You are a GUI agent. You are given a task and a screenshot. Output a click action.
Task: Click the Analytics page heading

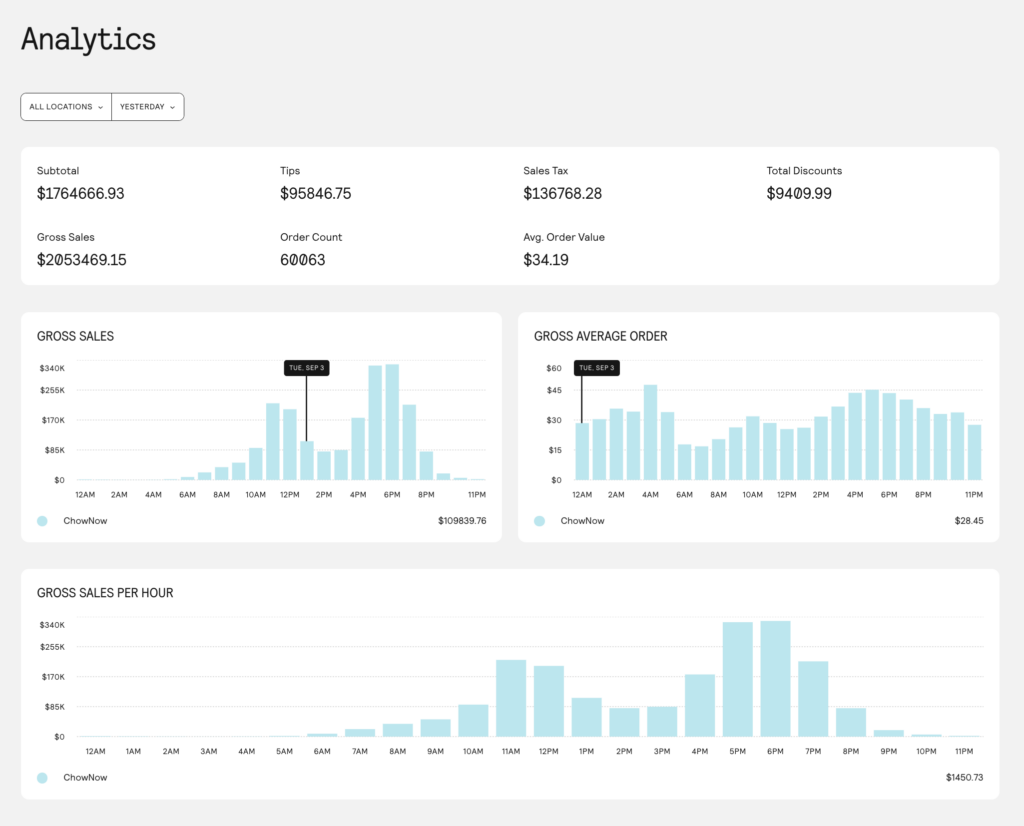pyautogui.click(x=89, y=39)
